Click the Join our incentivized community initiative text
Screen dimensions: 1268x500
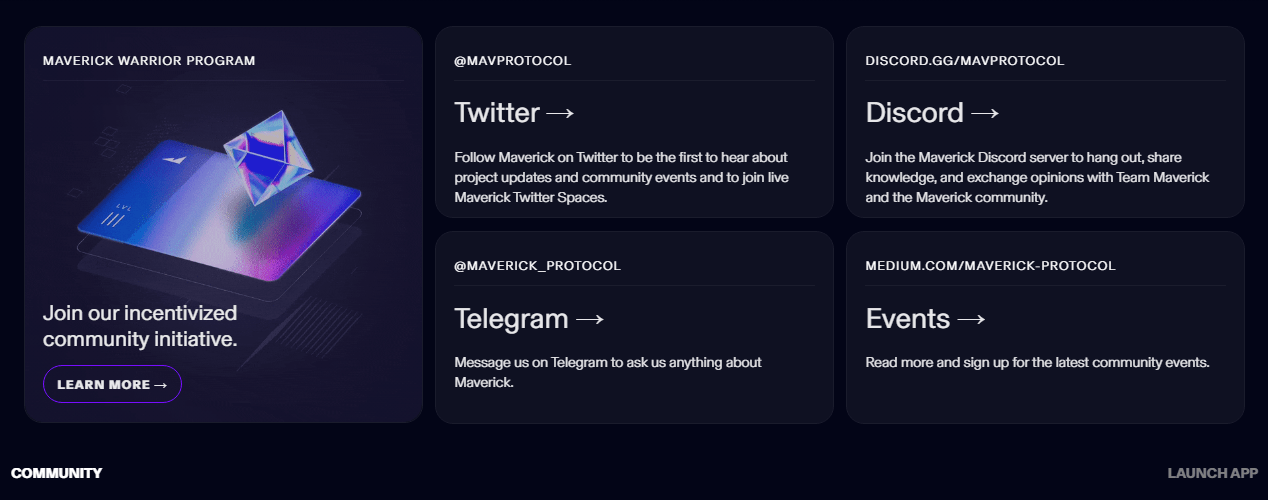point(140,326)
